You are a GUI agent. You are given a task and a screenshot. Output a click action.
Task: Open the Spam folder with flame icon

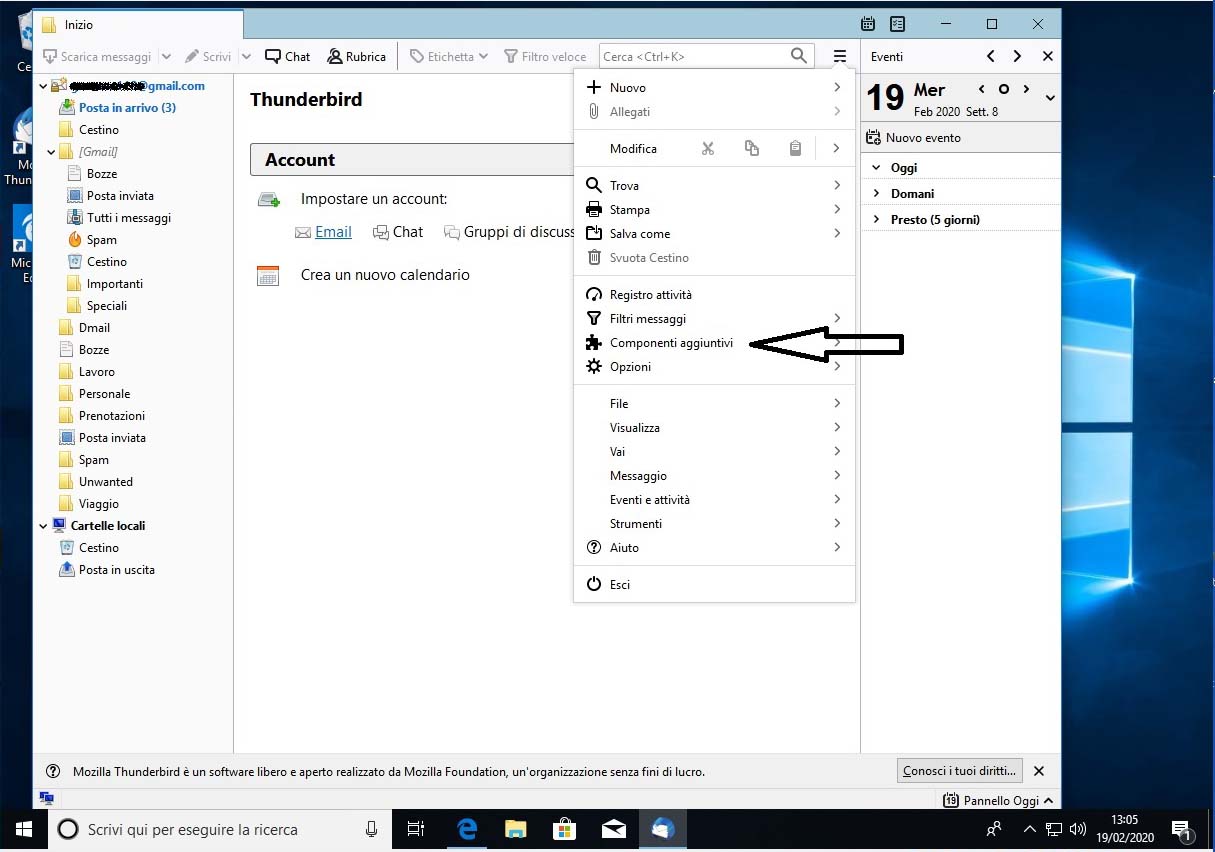102,240
